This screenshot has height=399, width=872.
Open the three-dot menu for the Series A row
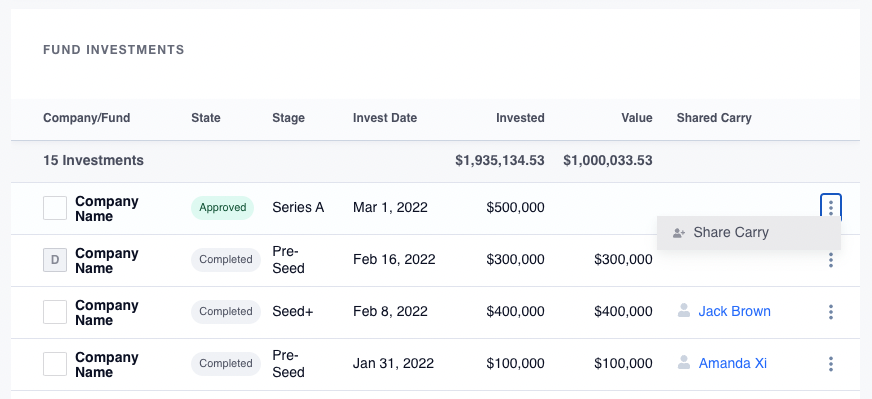pos(830,208)
